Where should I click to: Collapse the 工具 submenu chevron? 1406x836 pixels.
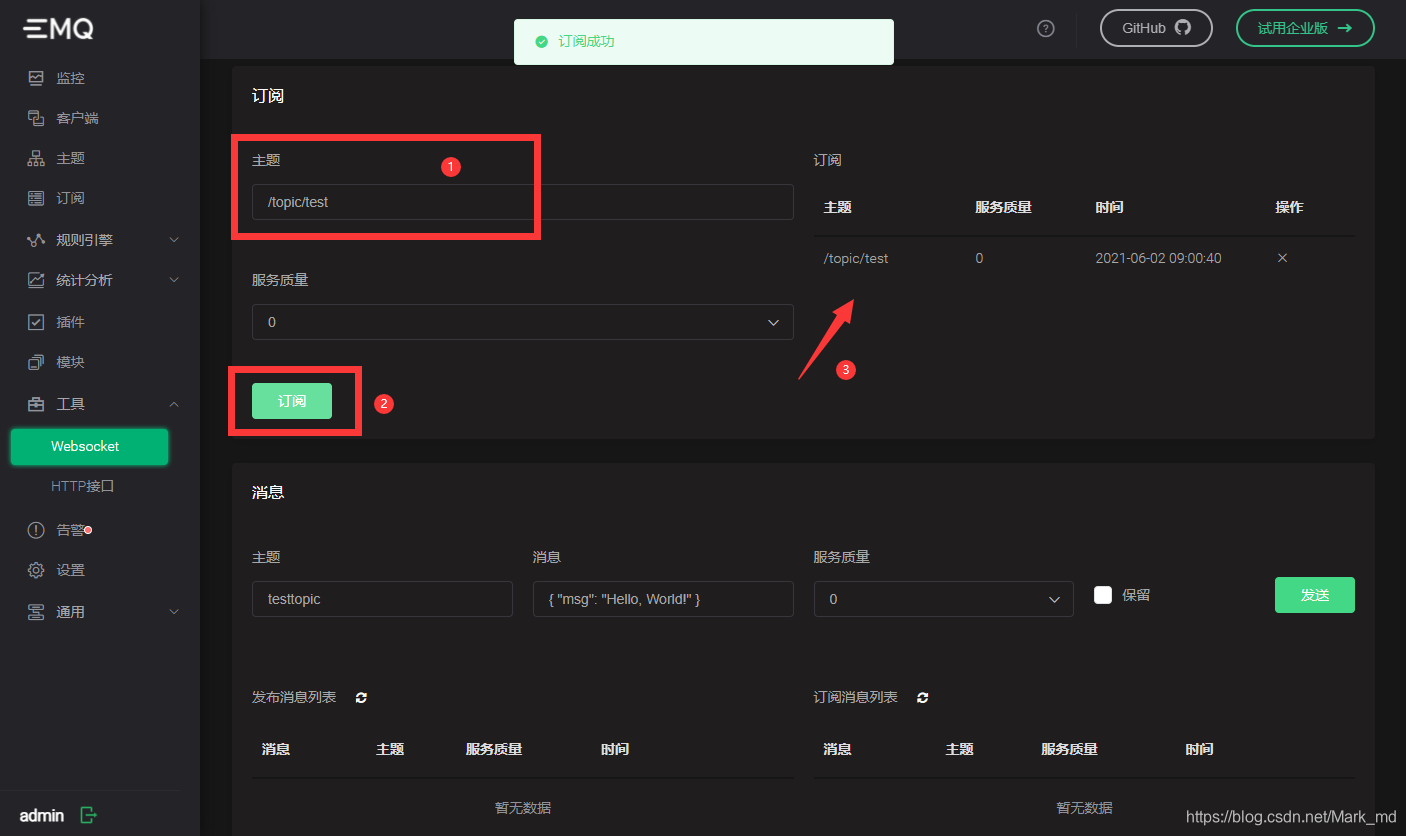pyautogui.click(x=174, y=404)
